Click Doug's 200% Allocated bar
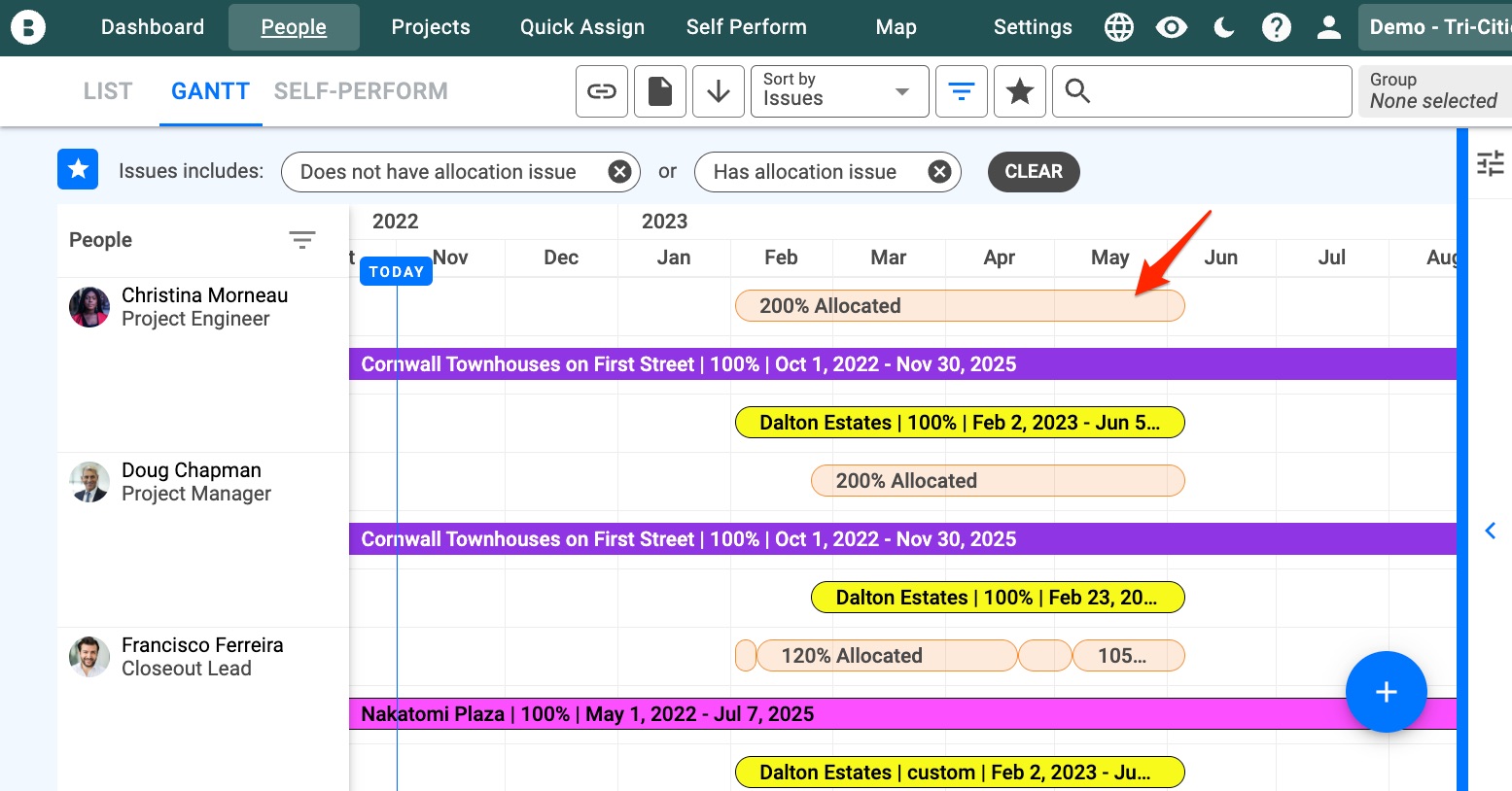 998,481
